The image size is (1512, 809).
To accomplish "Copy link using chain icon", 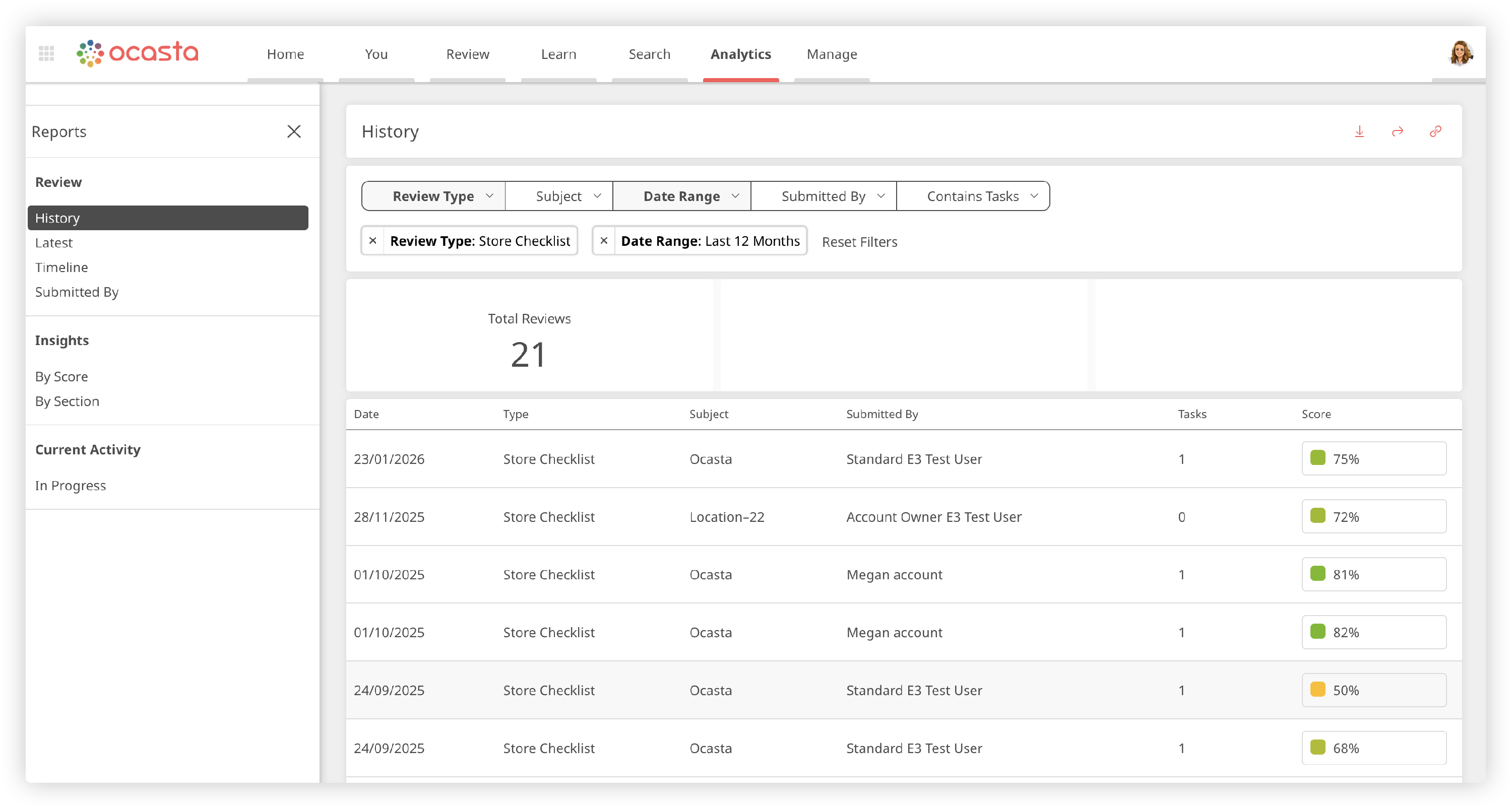I will click(1435, 131).
